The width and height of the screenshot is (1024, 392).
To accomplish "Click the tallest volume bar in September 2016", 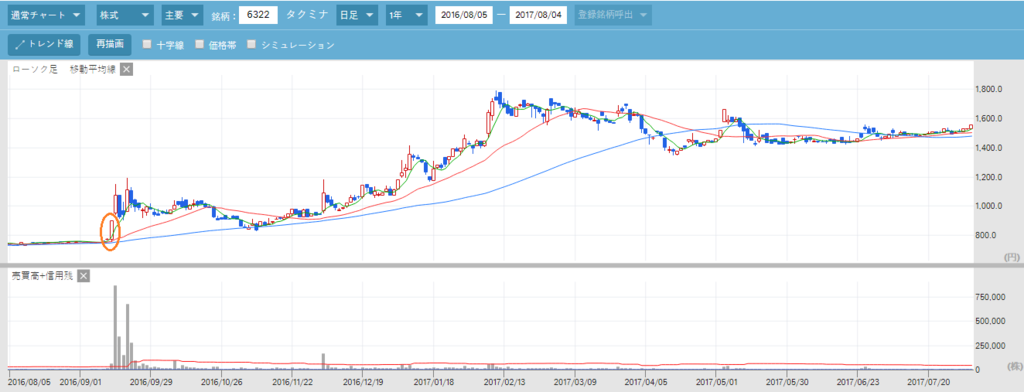I will (115, 327).
